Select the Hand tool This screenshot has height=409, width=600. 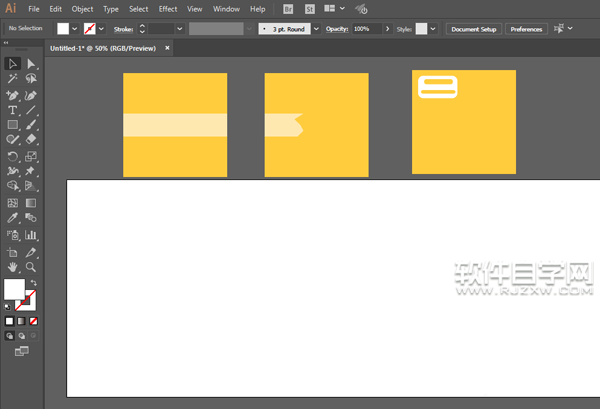point(12,267)
